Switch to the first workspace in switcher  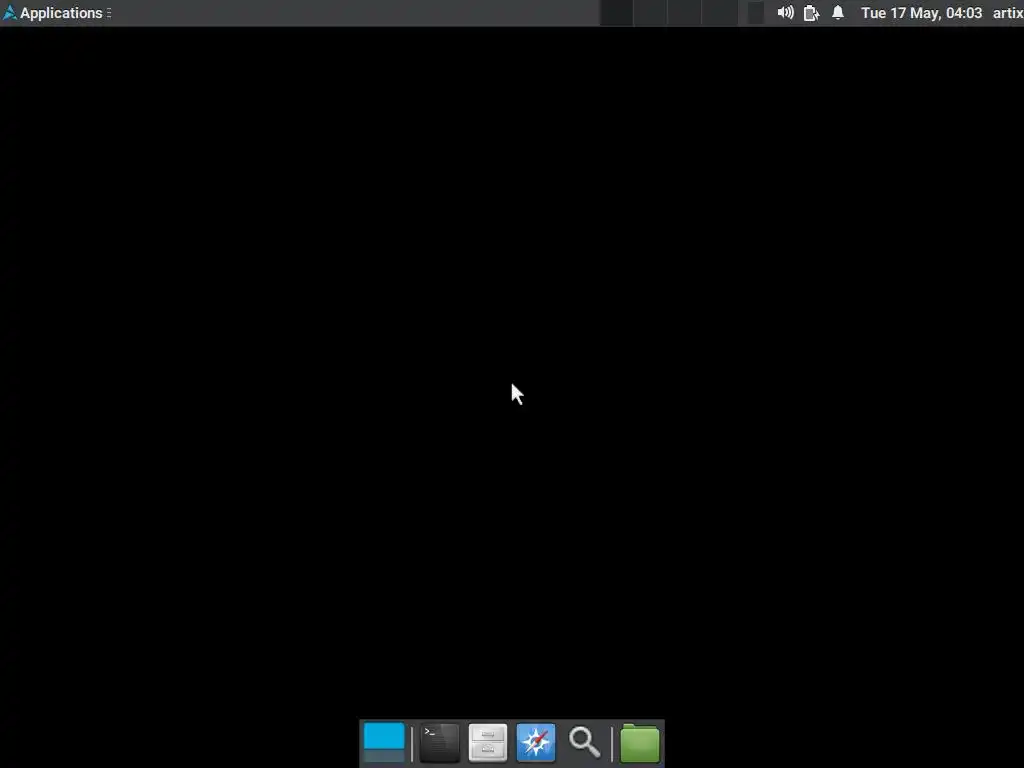click(x=616, y=13)
